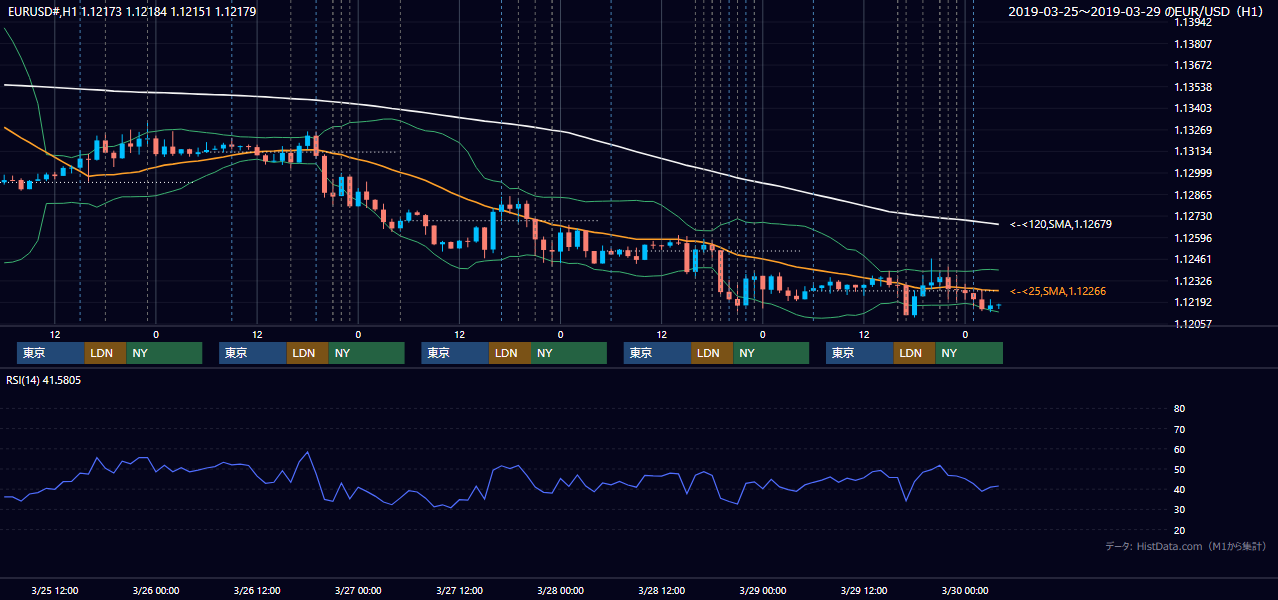Image resolution: width=1278 pixels, height=600 pixels.
Task: Click the 3/29 12:00 time axis label
Action: pos(864,590)
